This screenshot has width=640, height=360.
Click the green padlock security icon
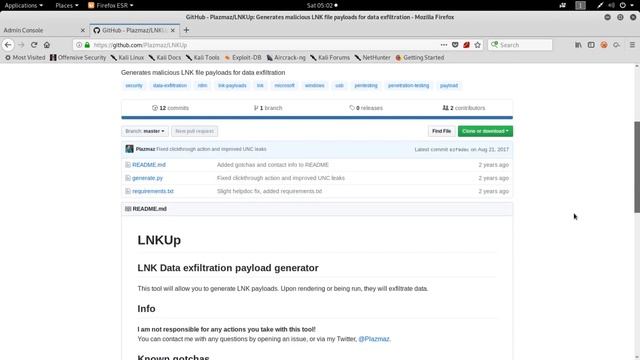point(87,45)
